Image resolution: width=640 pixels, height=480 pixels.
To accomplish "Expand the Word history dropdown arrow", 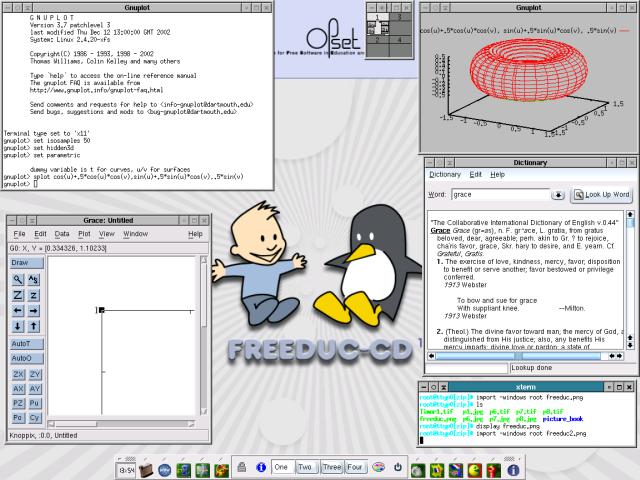I will click(x=558, y=195).
